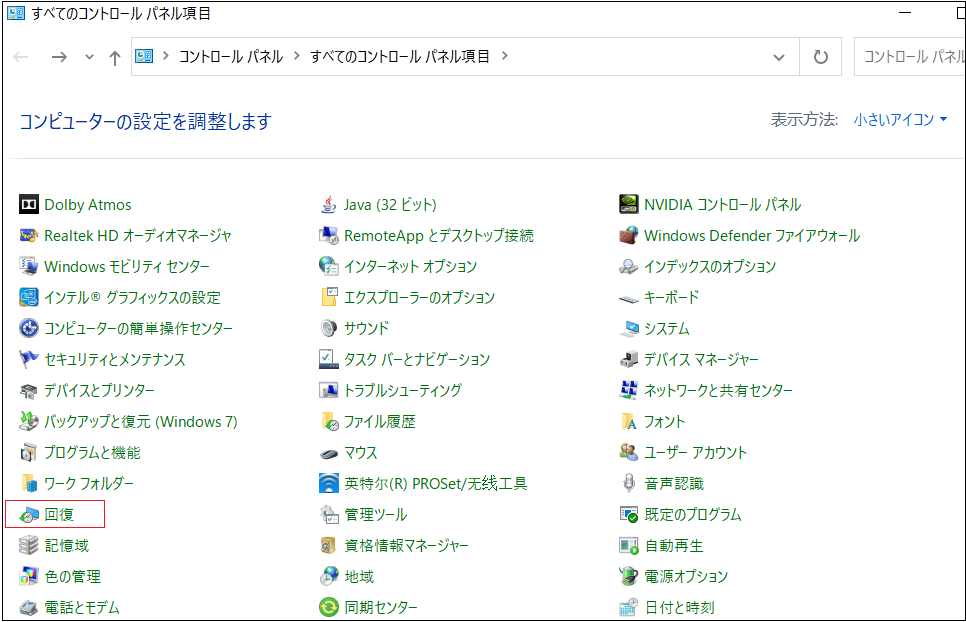Open the Java (32 ビット) icon
966x622 pixels.
coord(328,205)
